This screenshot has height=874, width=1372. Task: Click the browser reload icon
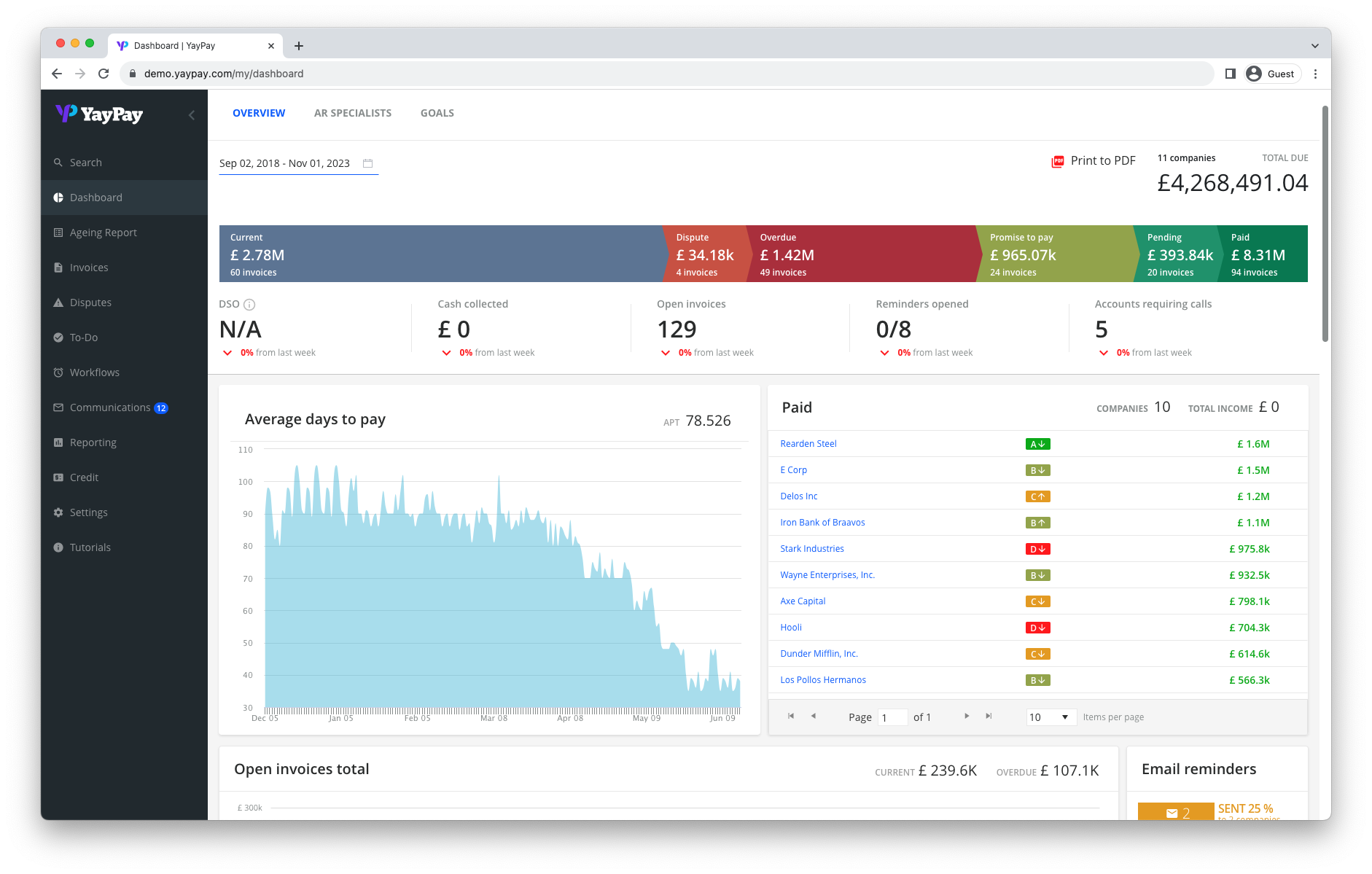(104, 74)
